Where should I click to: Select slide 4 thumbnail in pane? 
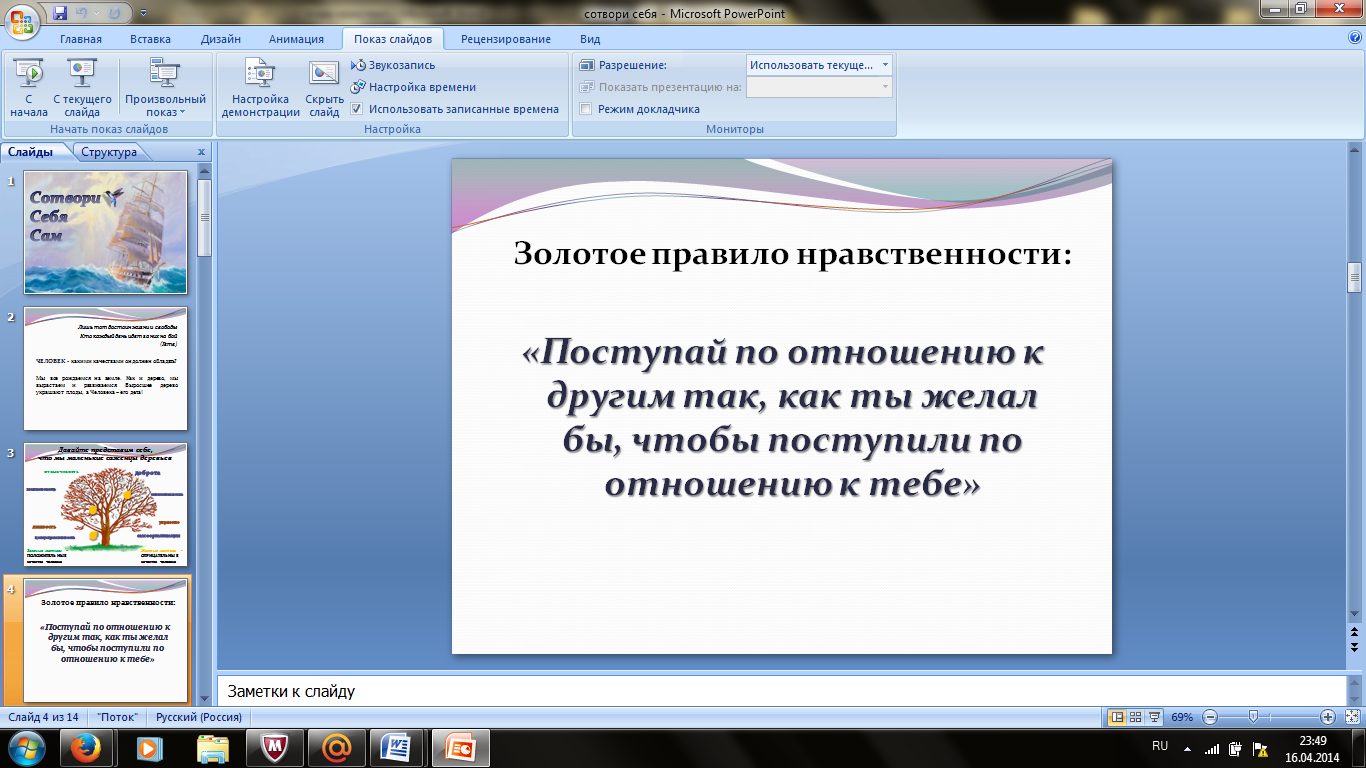105,640
